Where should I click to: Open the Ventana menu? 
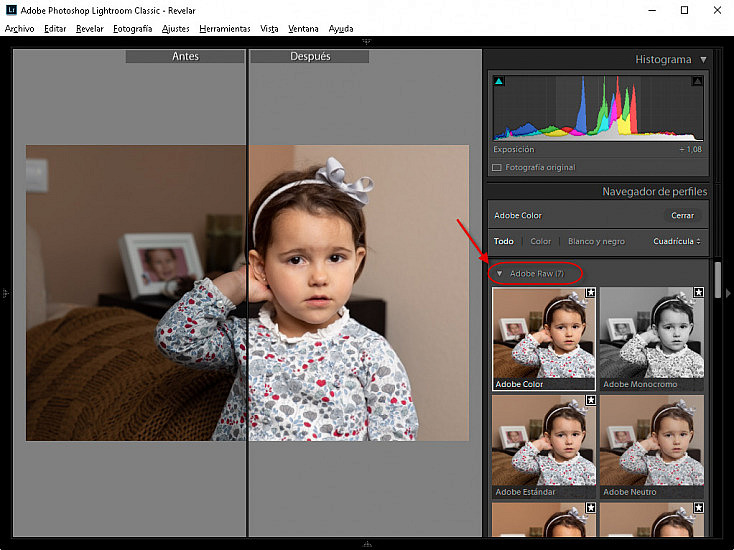tap(303, 29)
